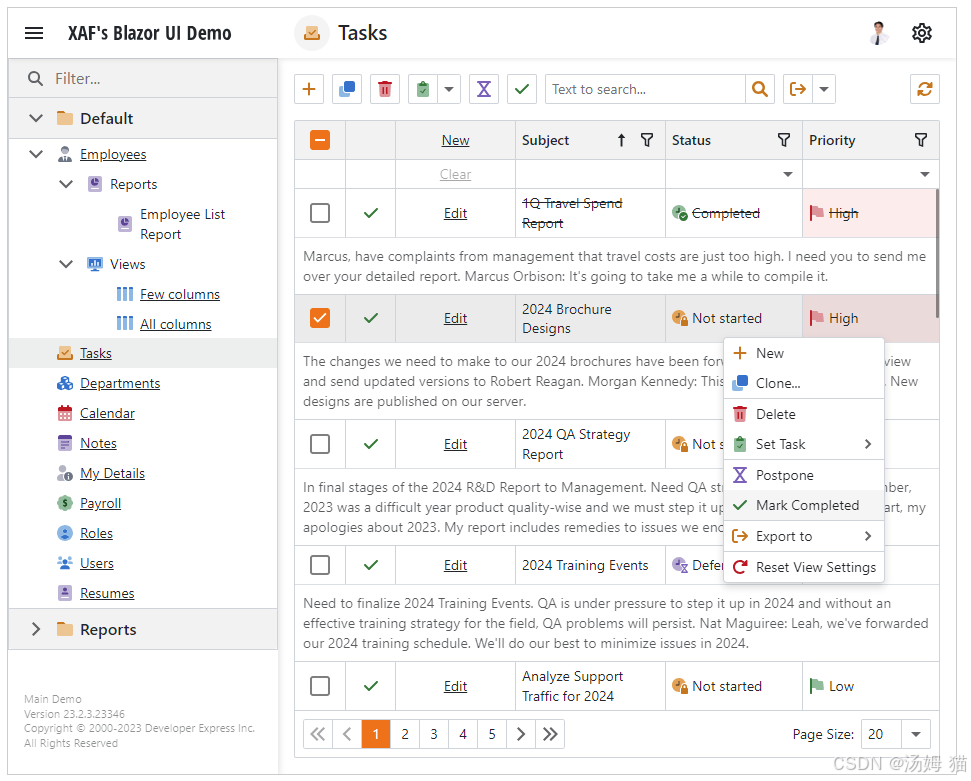Open the Export toolbar dropdown arrow
Screen dimensions: 971x781
824,89
